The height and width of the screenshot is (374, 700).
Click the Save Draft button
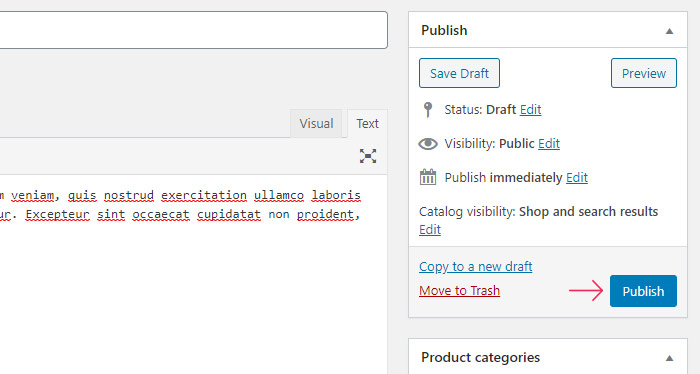point(459,73)
